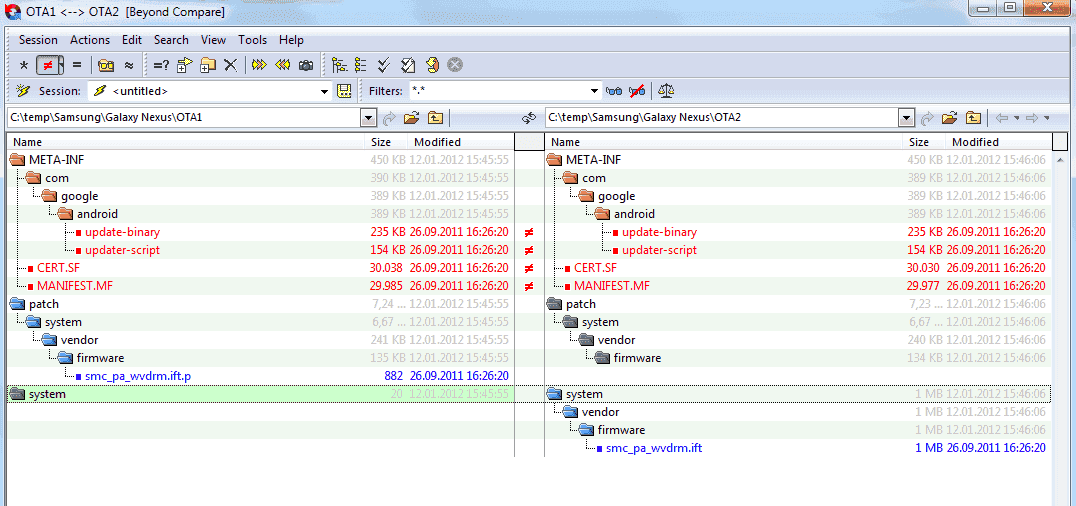The height and width of the screenshot is (506, 1076).
Task: Click the Save Session floppy icon
Action: coord(344,91)
